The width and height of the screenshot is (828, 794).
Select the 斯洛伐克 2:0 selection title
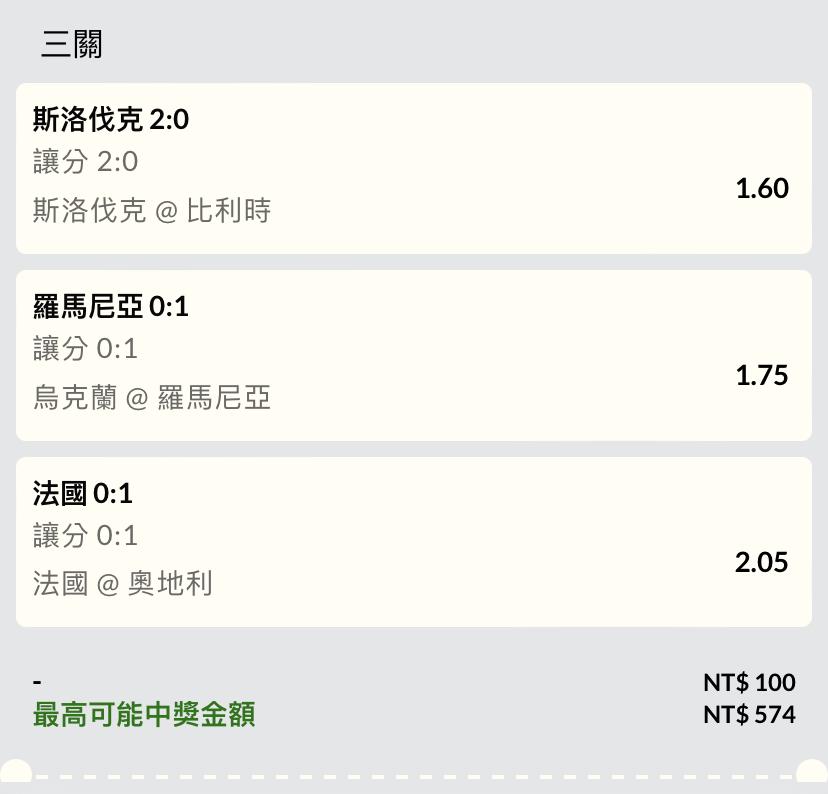click(110, 120)
